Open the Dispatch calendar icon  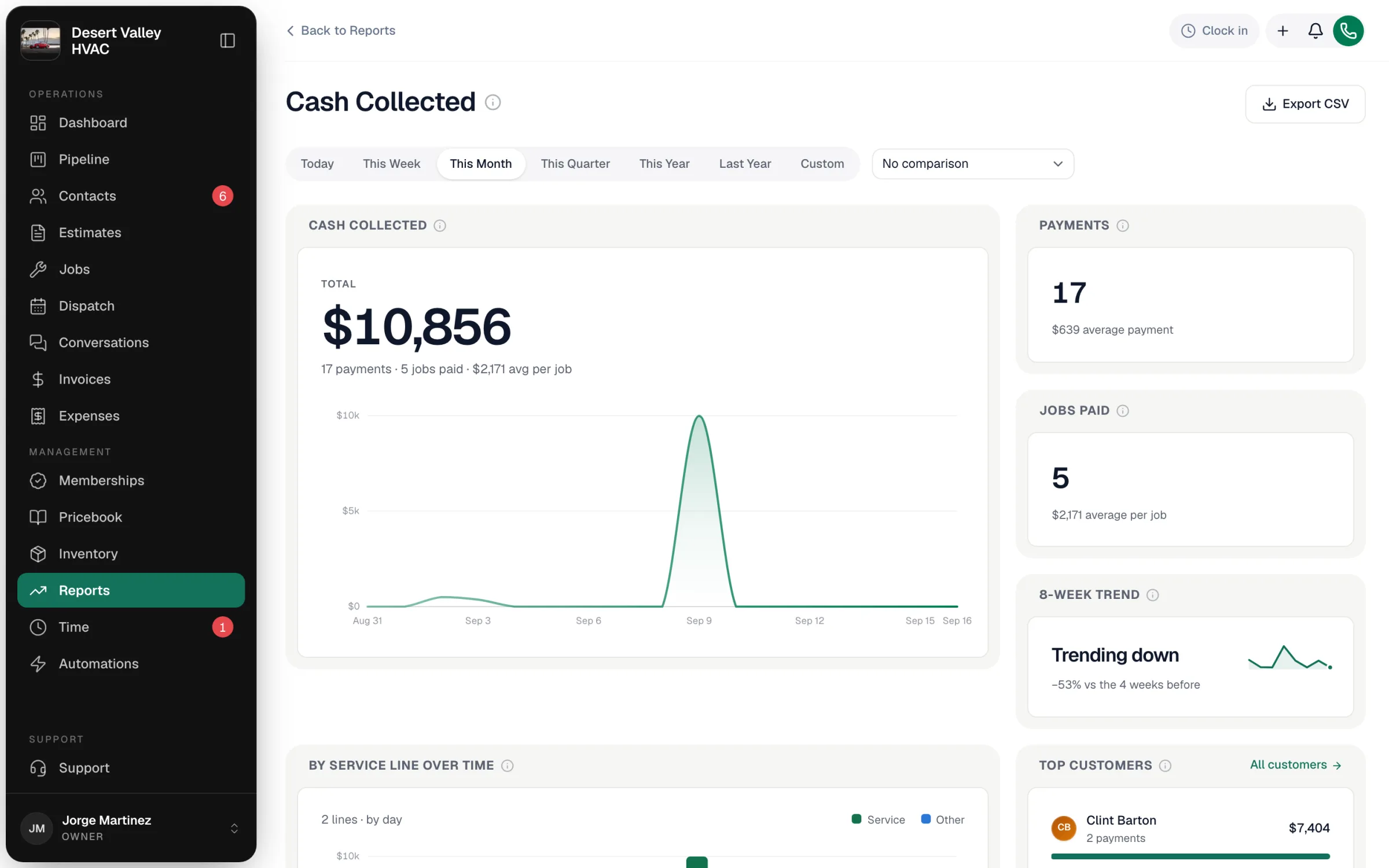38,306
